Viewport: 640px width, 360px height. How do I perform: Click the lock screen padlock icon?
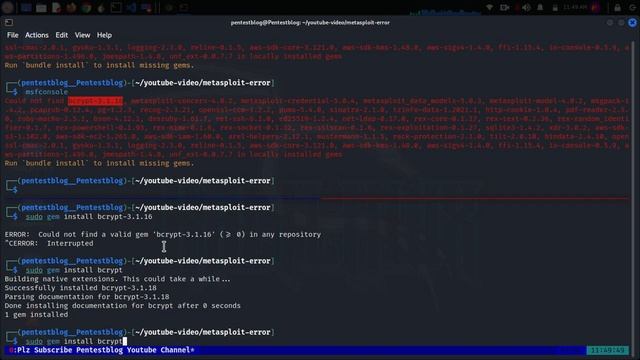pos(618,7)
